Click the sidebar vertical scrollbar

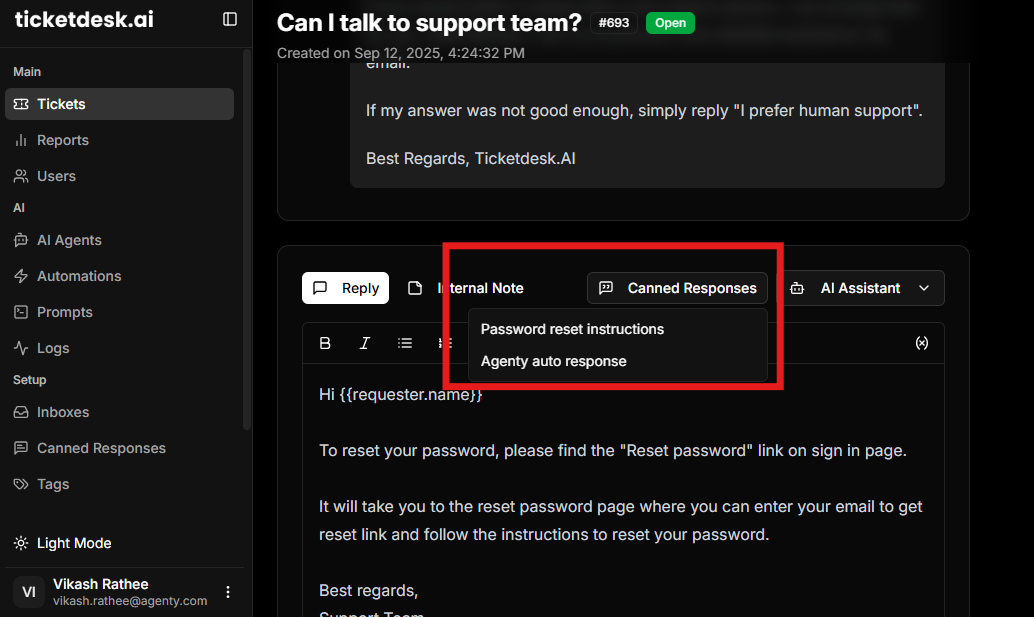[x=247, y=241]
